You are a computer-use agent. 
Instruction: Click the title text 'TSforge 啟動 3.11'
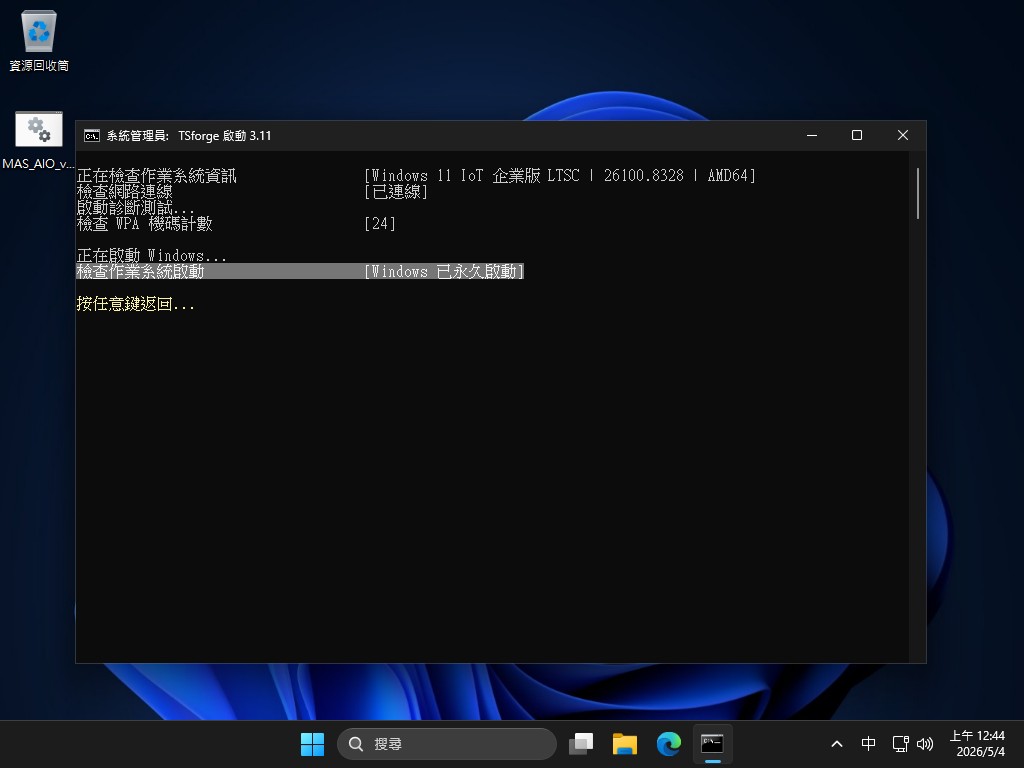coord(225,136)
